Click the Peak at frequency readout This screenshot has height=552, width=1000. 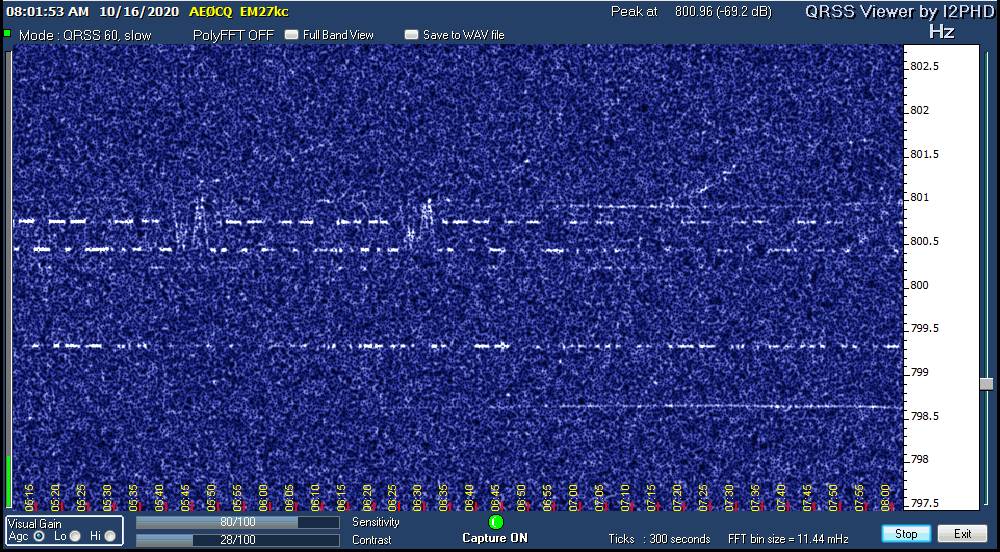tap(690, 12)
